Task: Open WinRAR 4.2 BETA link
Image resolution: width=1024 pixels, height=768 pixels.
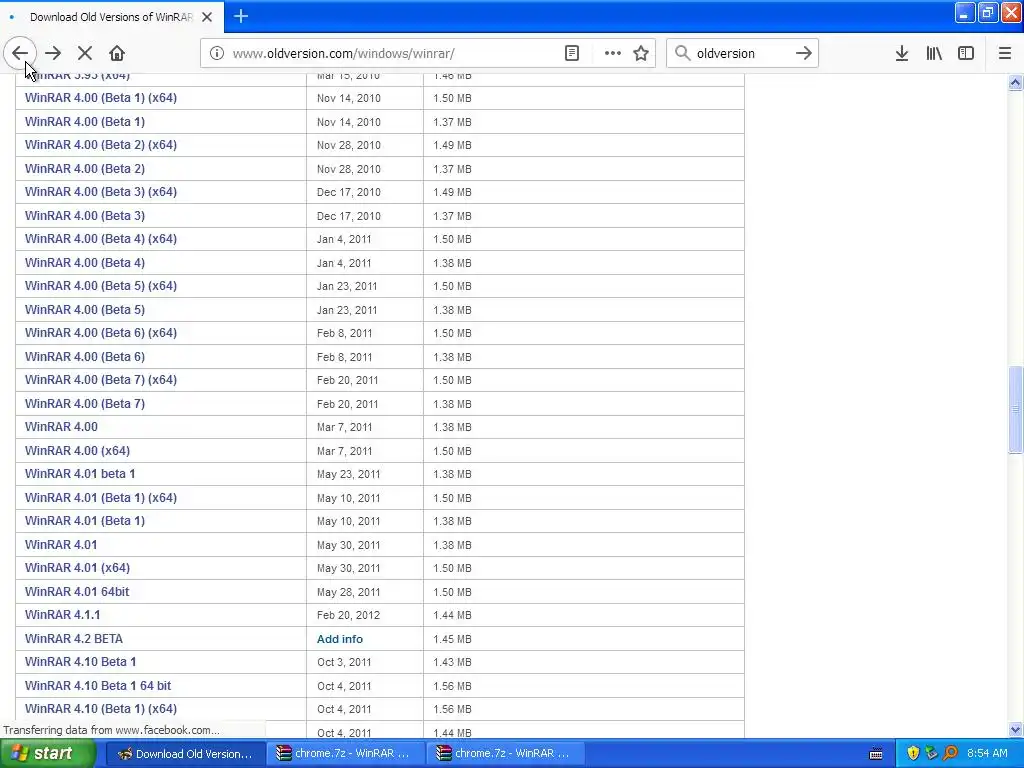Action: pos(74,639)
